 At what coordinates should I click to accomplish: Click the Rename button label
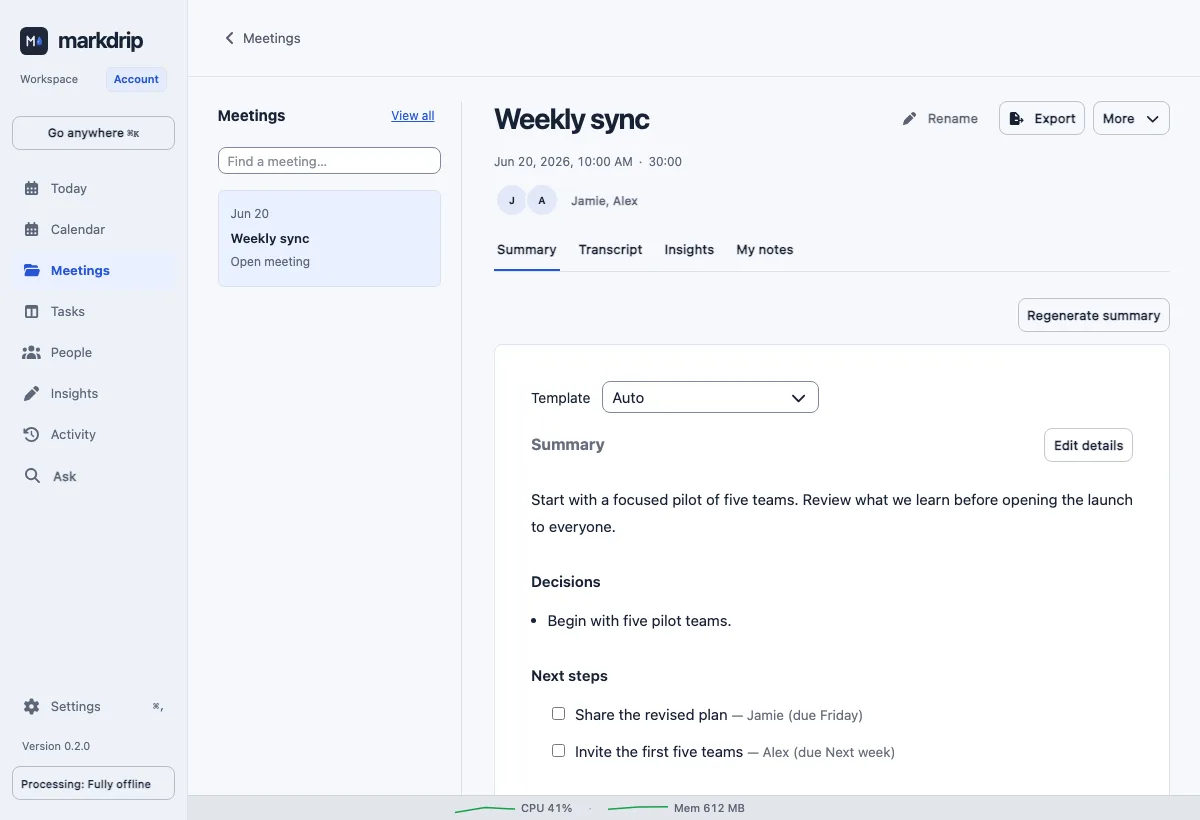pos(953,118)
